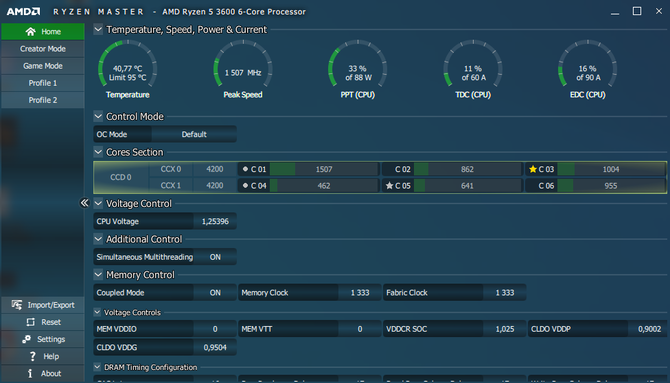Click core C 05 frequency bar 641
Screen dimensions: 670x383
tap(467, 186)
